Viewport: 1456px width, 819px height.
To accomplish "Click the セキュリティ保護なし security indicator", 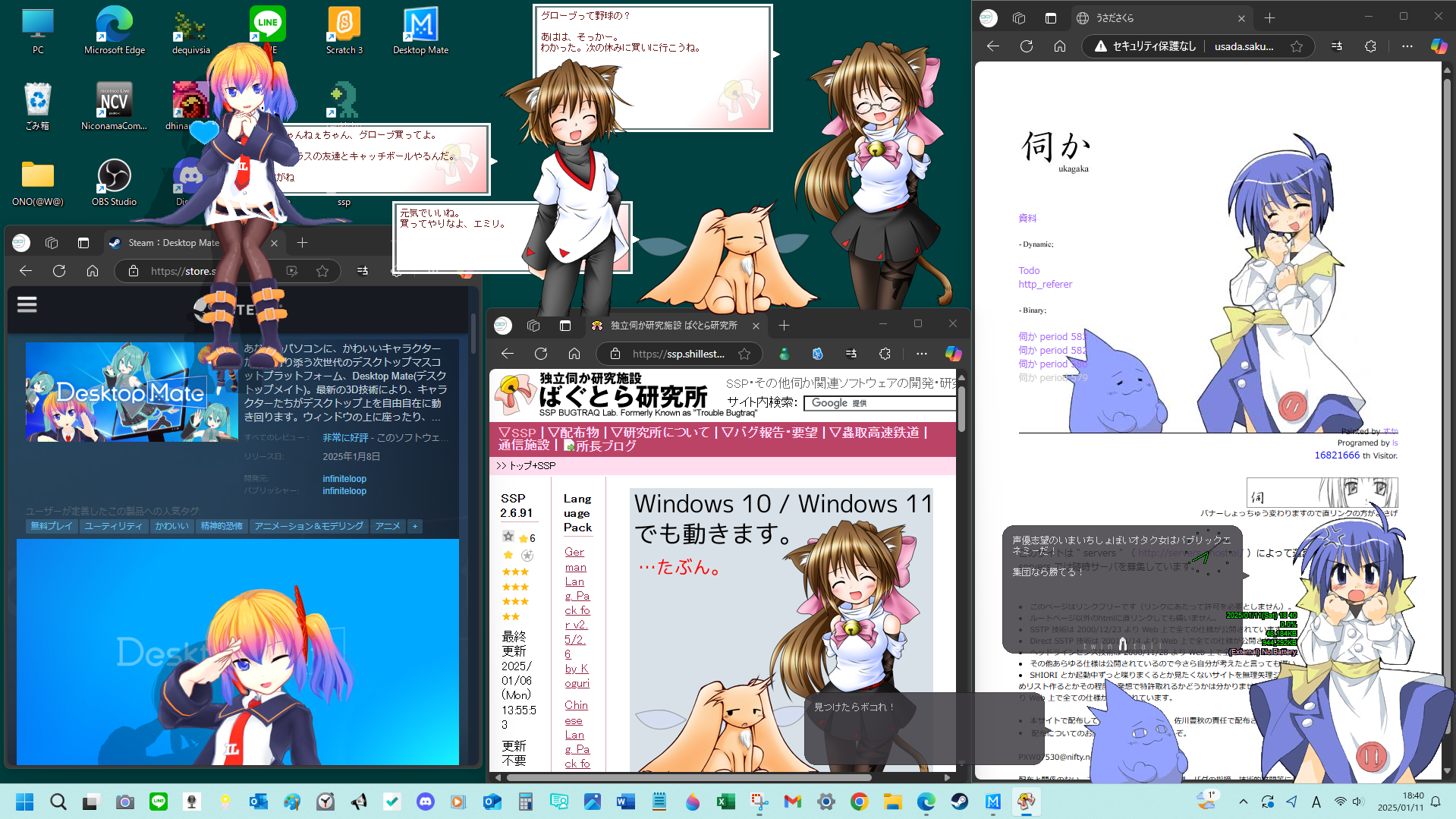I will coord(1145,46).
